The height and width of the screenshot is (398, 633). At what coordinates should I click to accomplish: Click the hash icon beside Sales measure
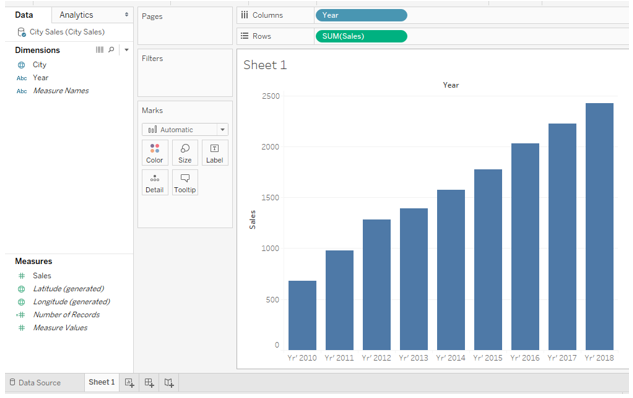click(21, 276)
